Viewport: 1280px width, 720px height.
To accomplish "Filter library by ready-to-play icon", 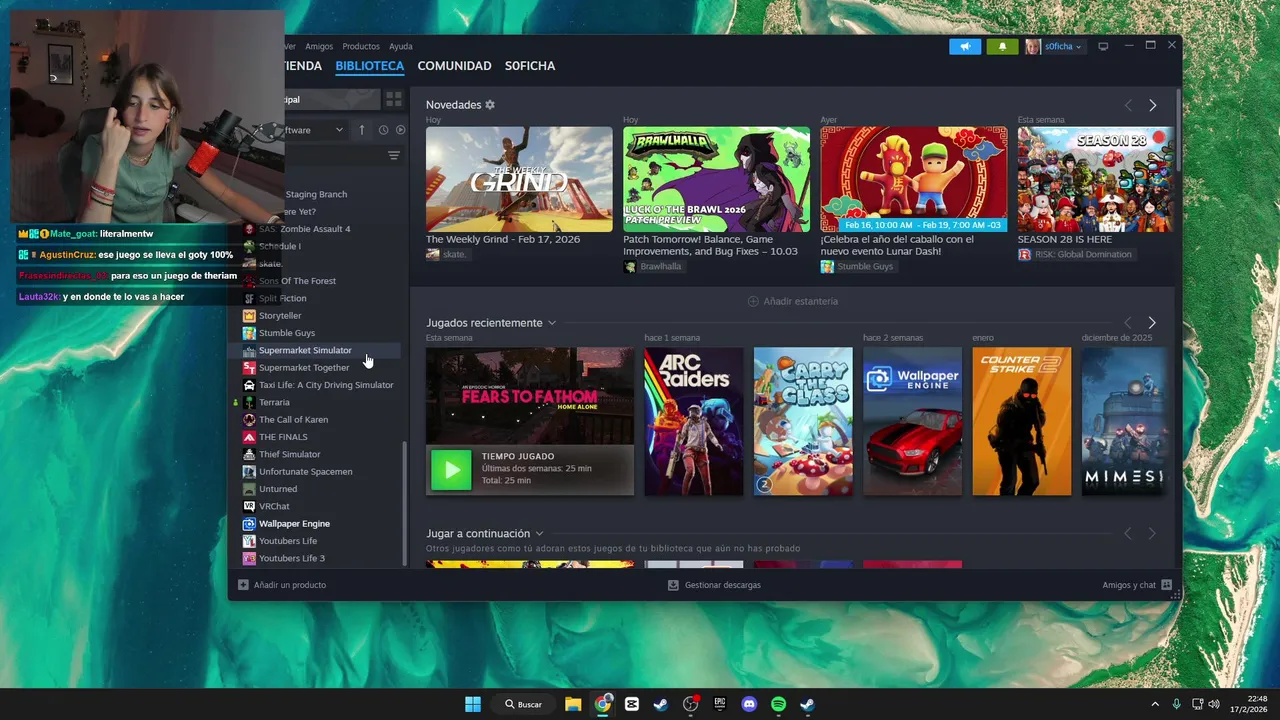I will 400,130.
